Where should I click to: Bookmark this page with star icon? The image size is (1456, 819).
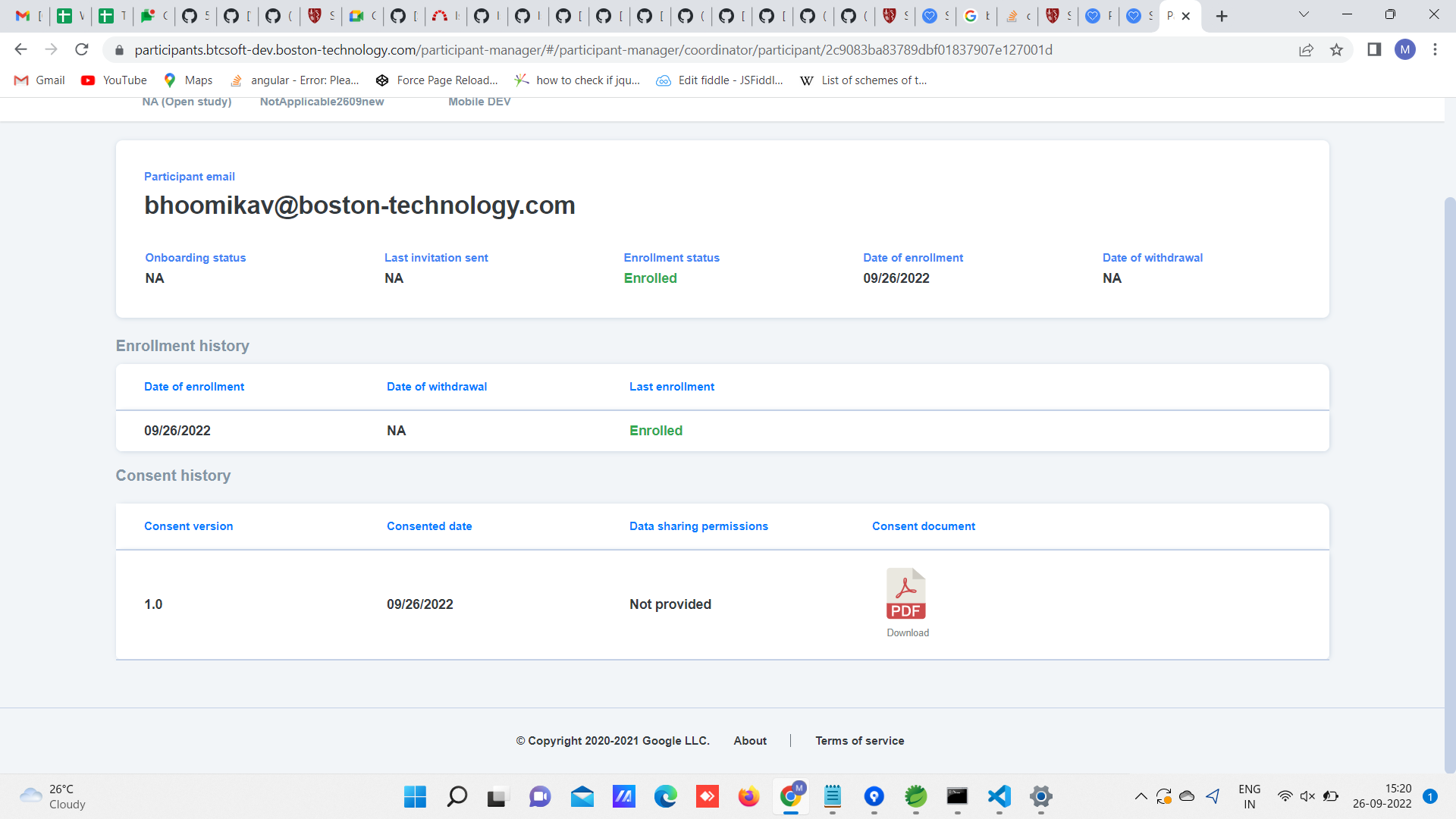point(1336,50)
